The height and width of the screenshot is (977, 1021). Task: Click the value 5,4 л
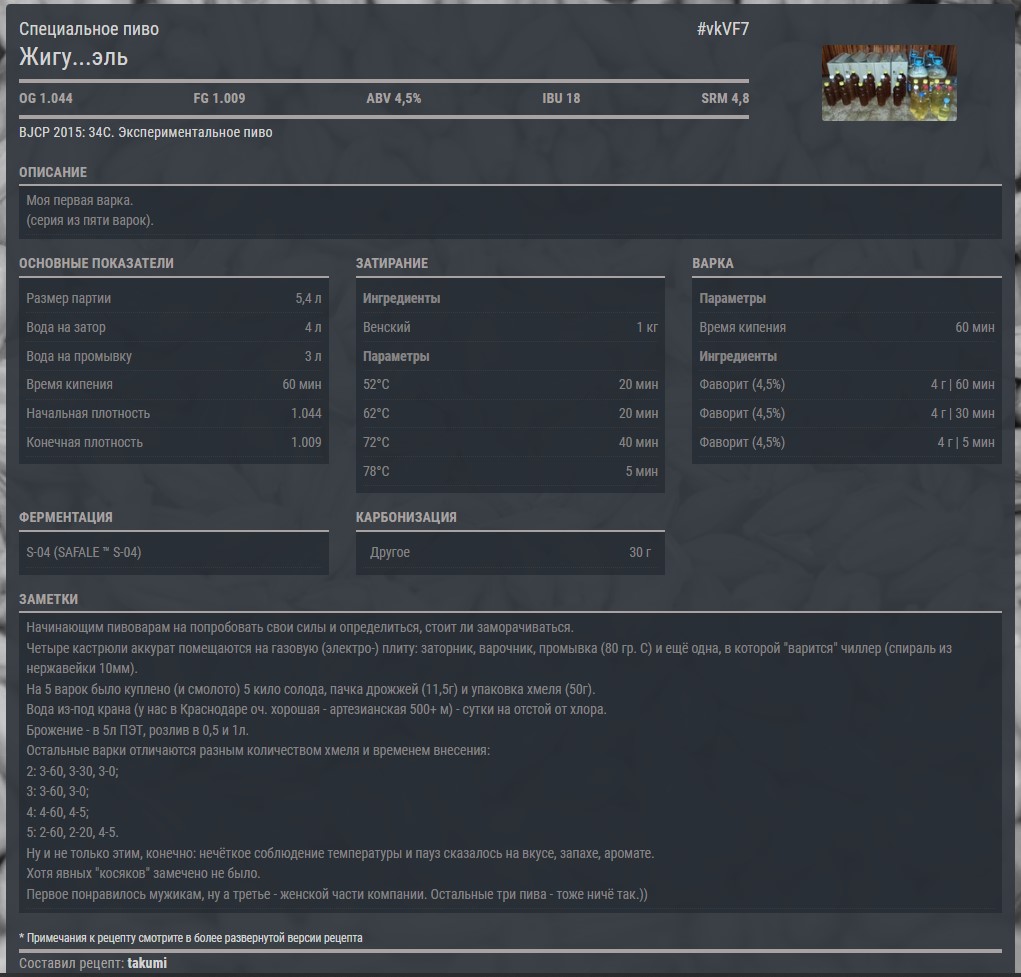tap(309, 298)
